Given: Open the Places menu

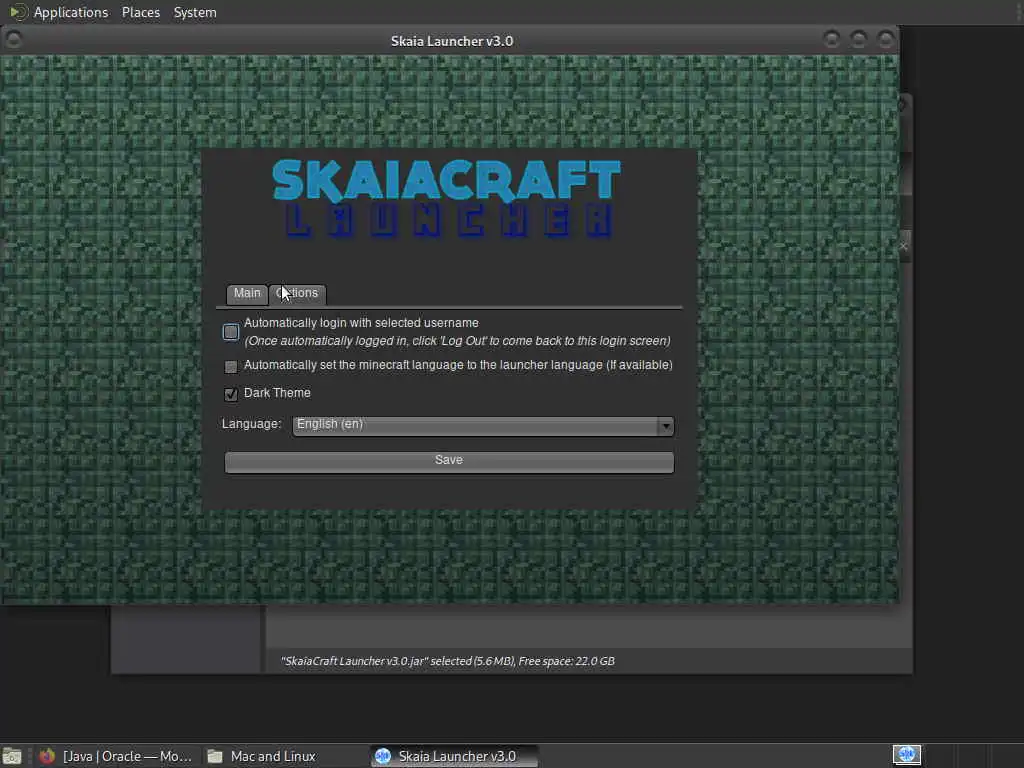Looking at the screenshot, I should pos(141,12).
